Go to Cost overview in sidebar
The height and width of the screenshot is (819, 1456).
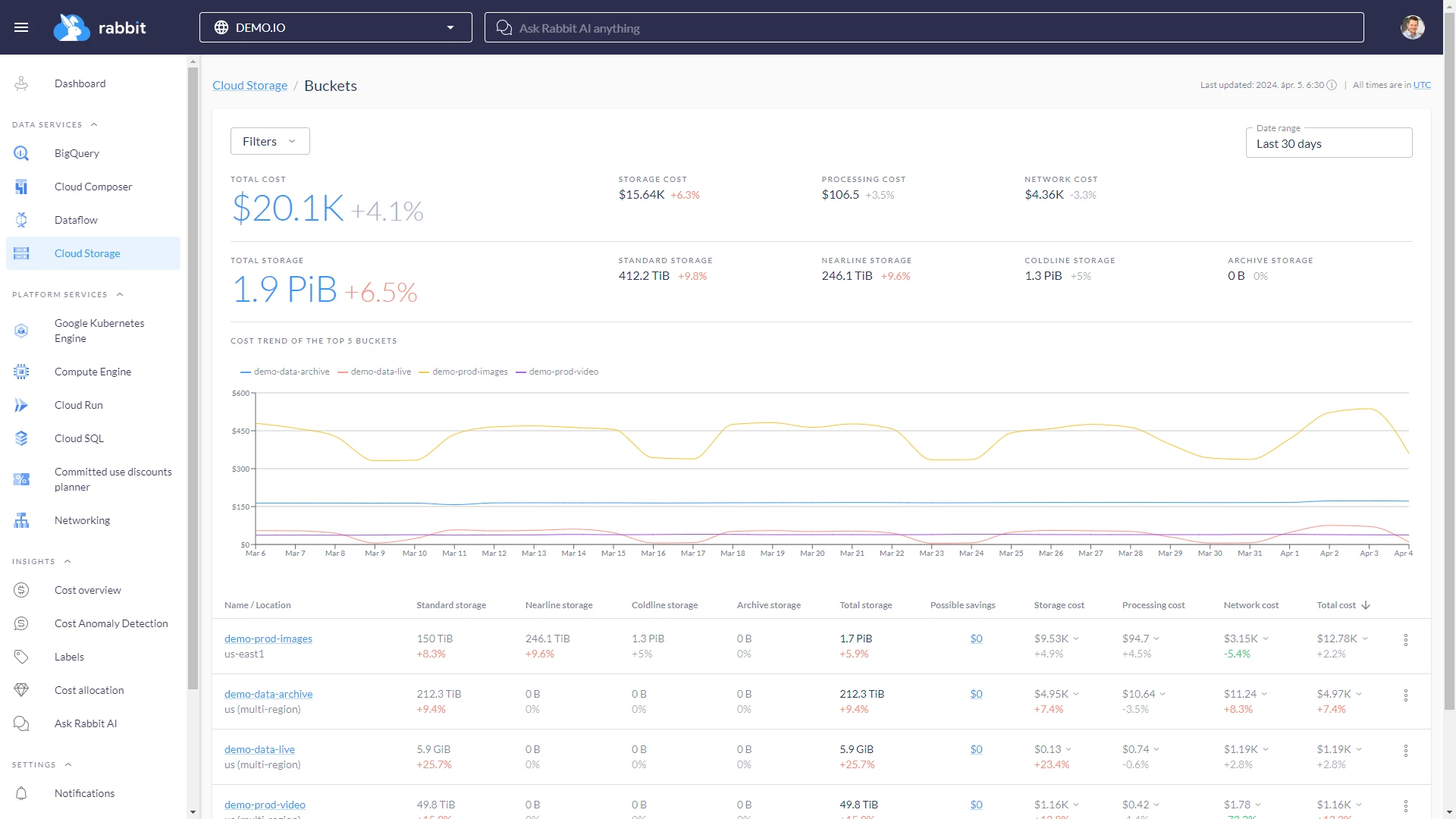click(x=87, y=590)
